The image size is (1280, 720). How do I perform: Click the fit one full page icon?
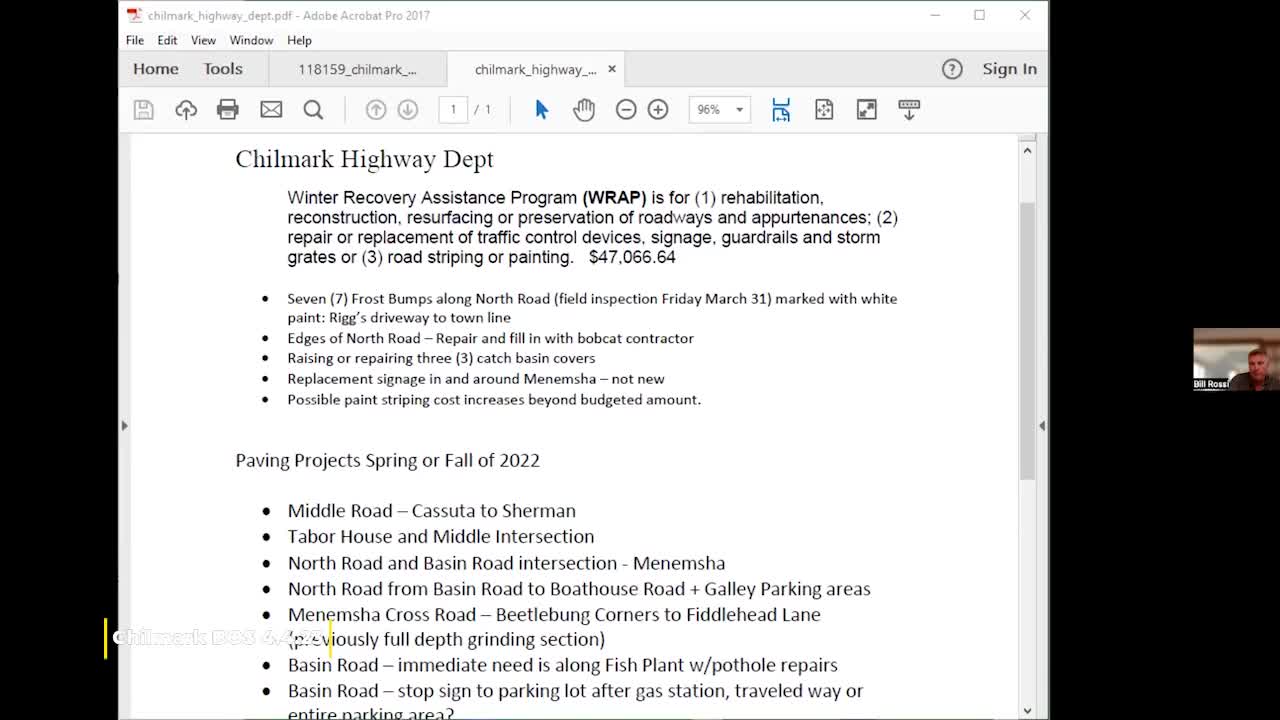point(824,110)
